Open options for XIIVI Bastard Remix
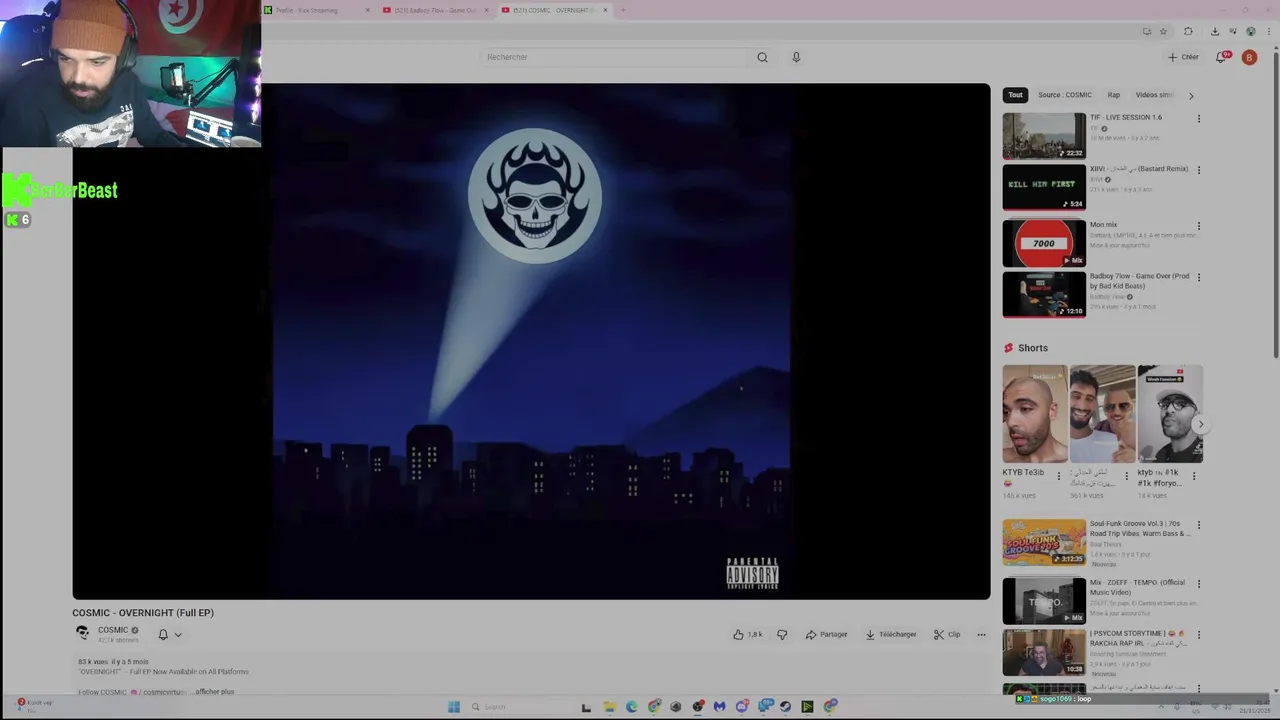 1199,170
